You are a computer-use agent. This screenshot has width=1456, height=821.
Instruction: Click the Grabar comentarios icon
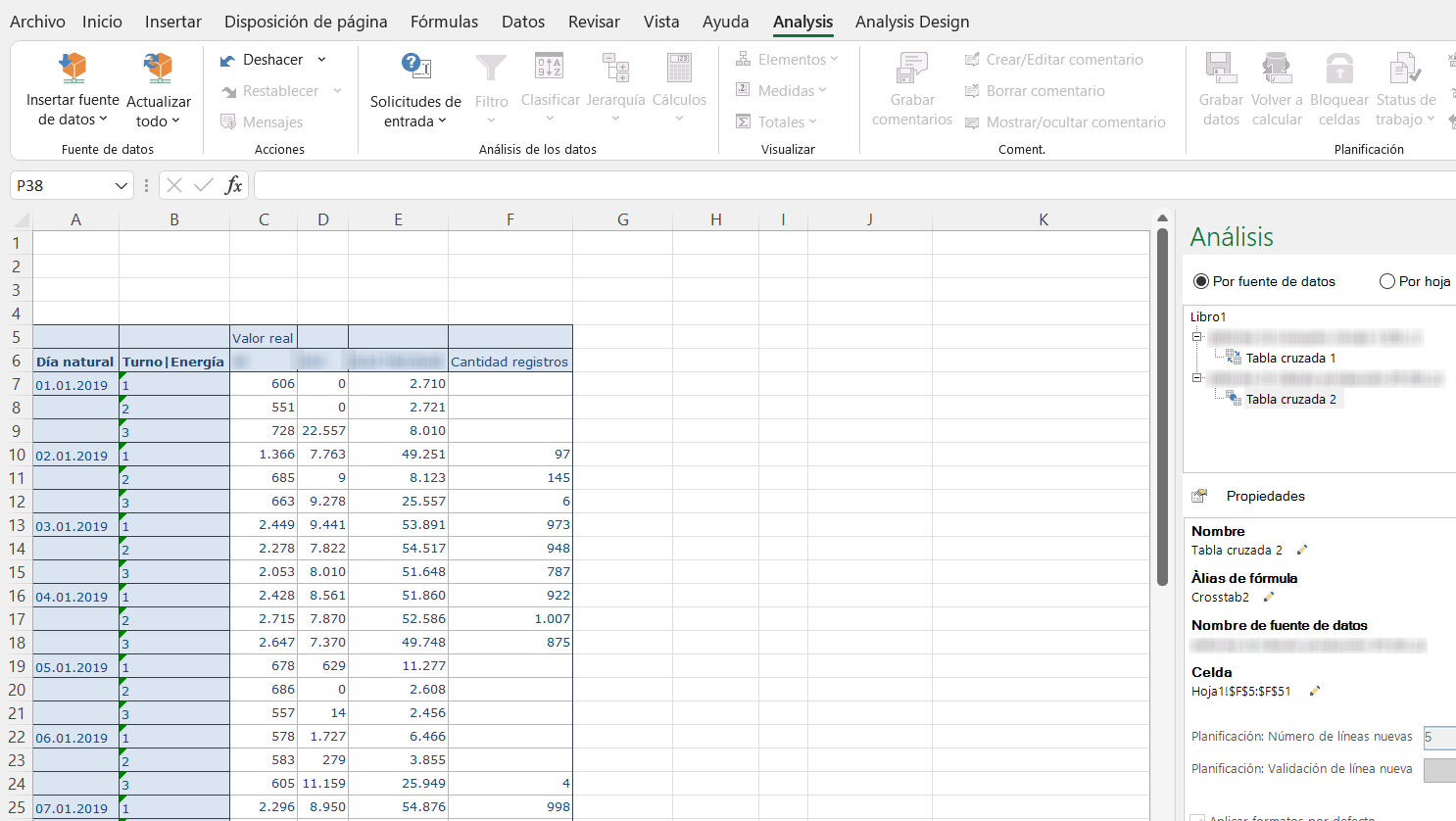912,68
